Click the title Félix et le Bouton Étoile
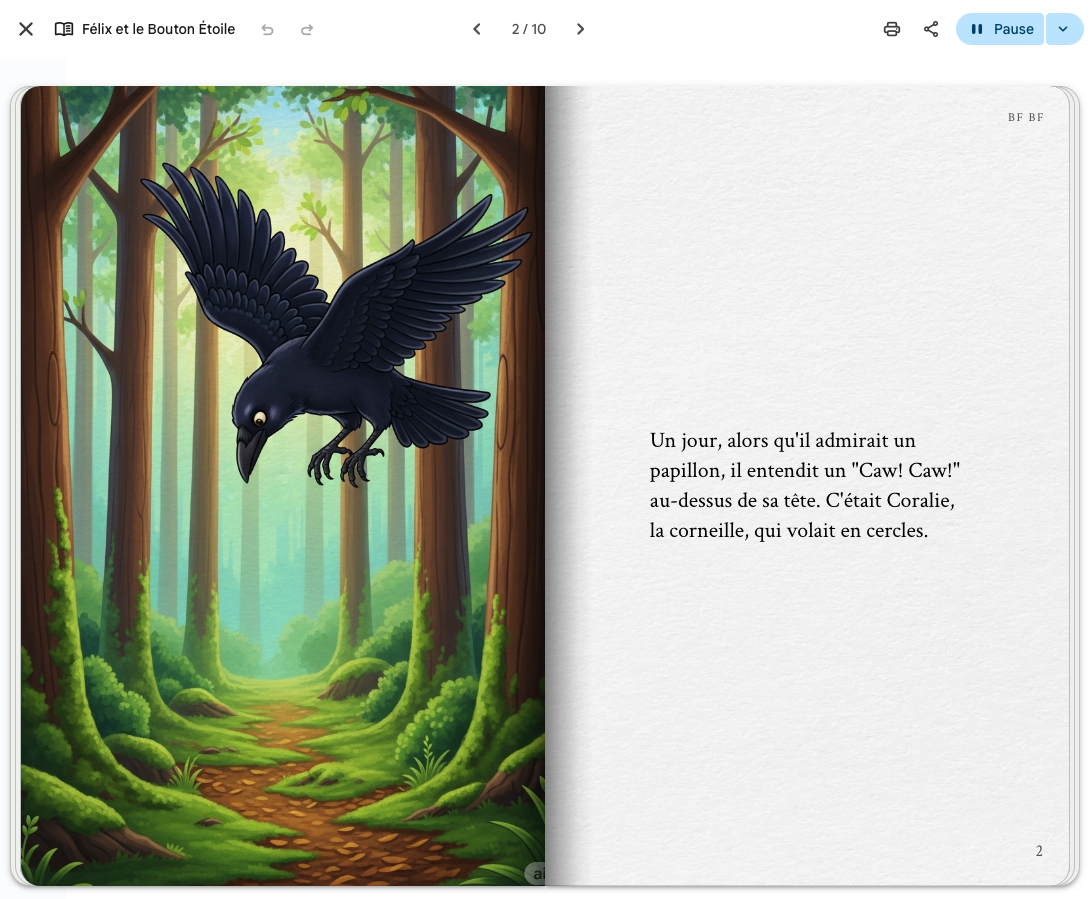 click(158, 29)
